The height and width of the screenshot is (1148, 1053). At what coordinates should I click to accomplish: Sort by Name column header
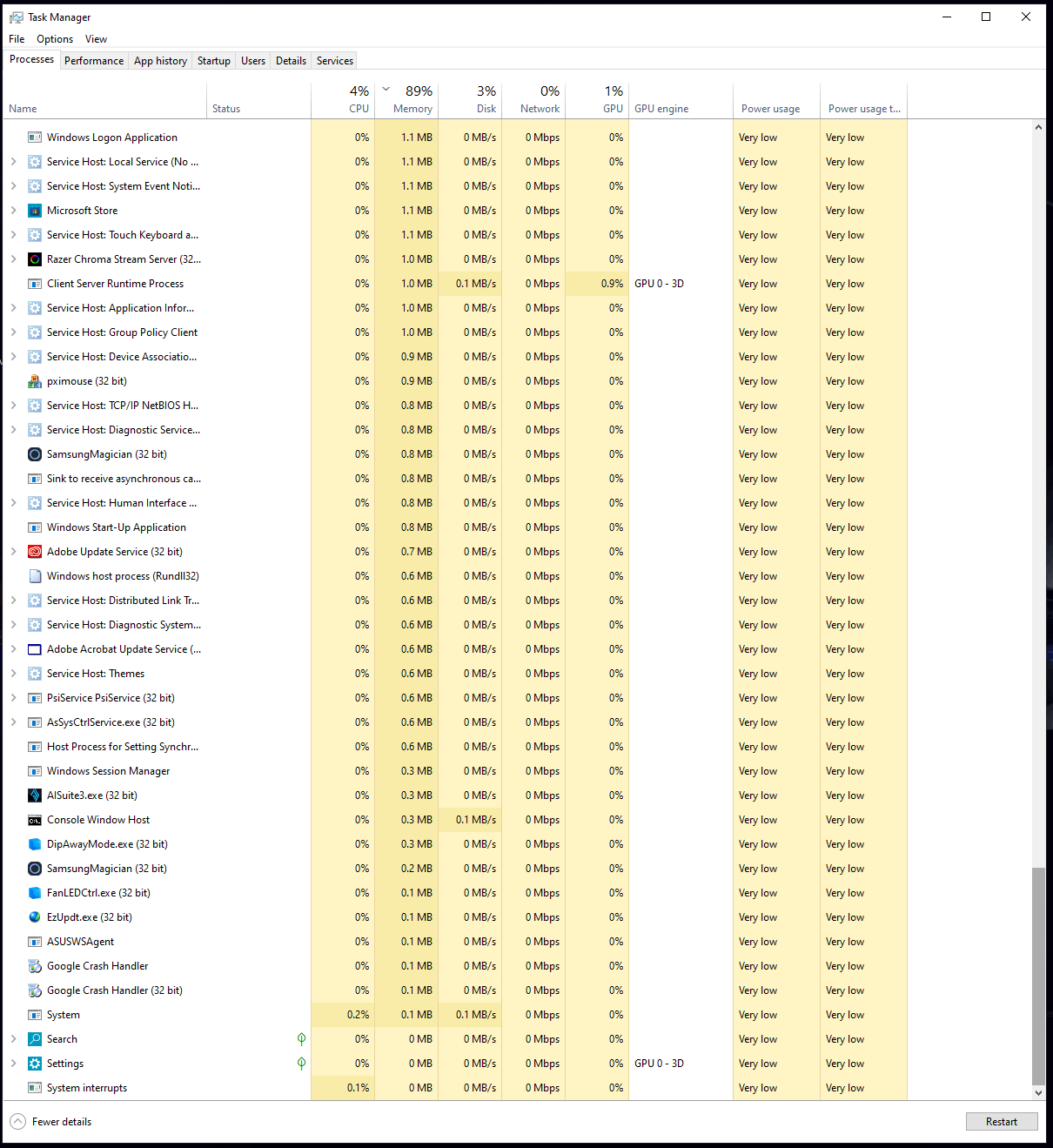(104, 100)
